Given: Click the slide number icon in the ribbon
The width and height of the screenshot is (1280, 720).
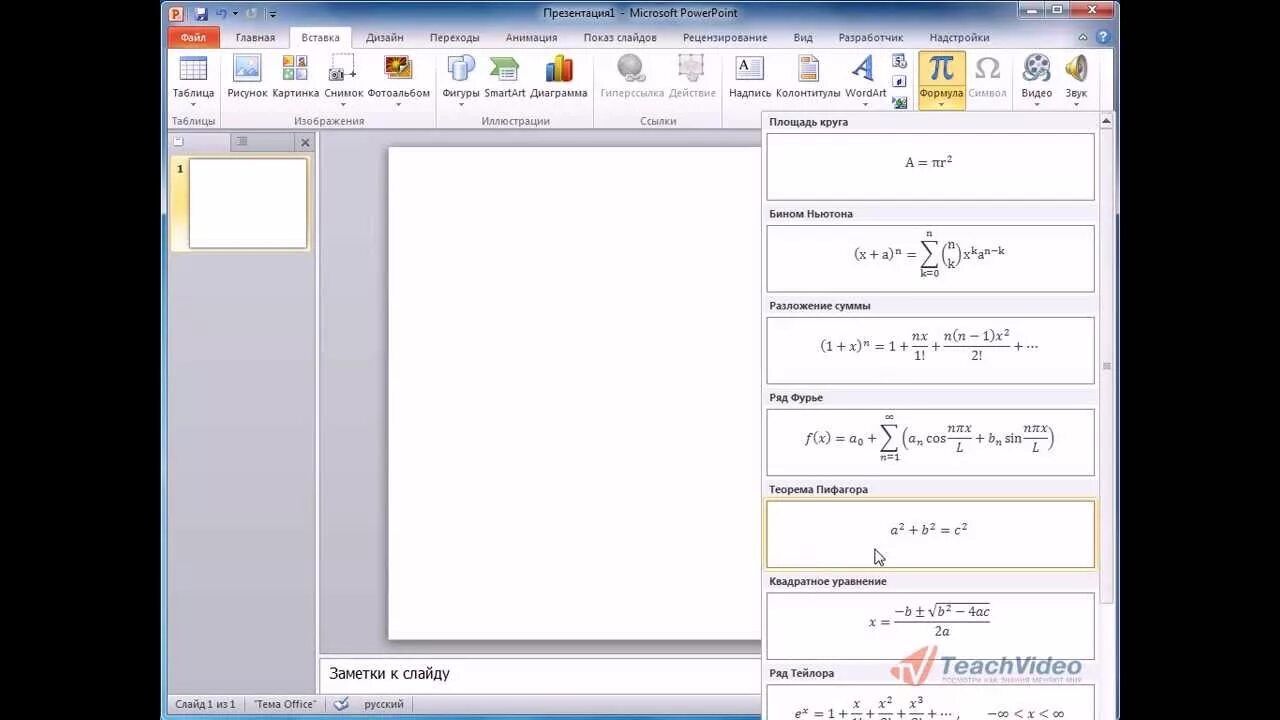Looking at the screenshot, I should [x=899, y=81].
